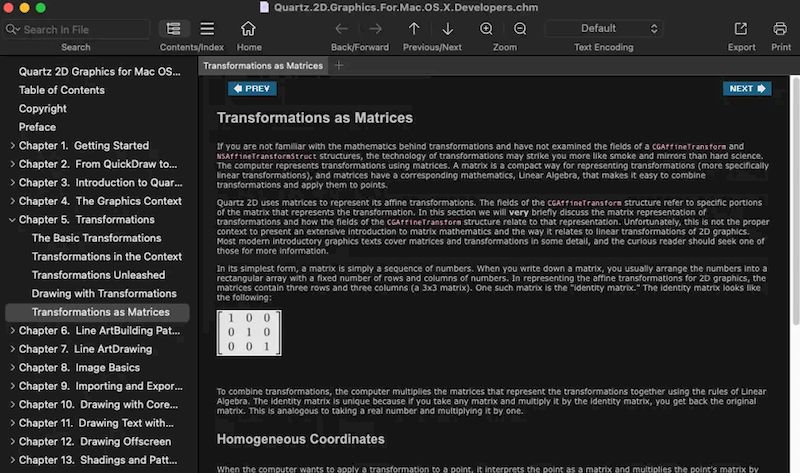Viewport: 800px width, 473px height.
Task: Open the Default text encoding dropdown
Action: coord(604,29)
